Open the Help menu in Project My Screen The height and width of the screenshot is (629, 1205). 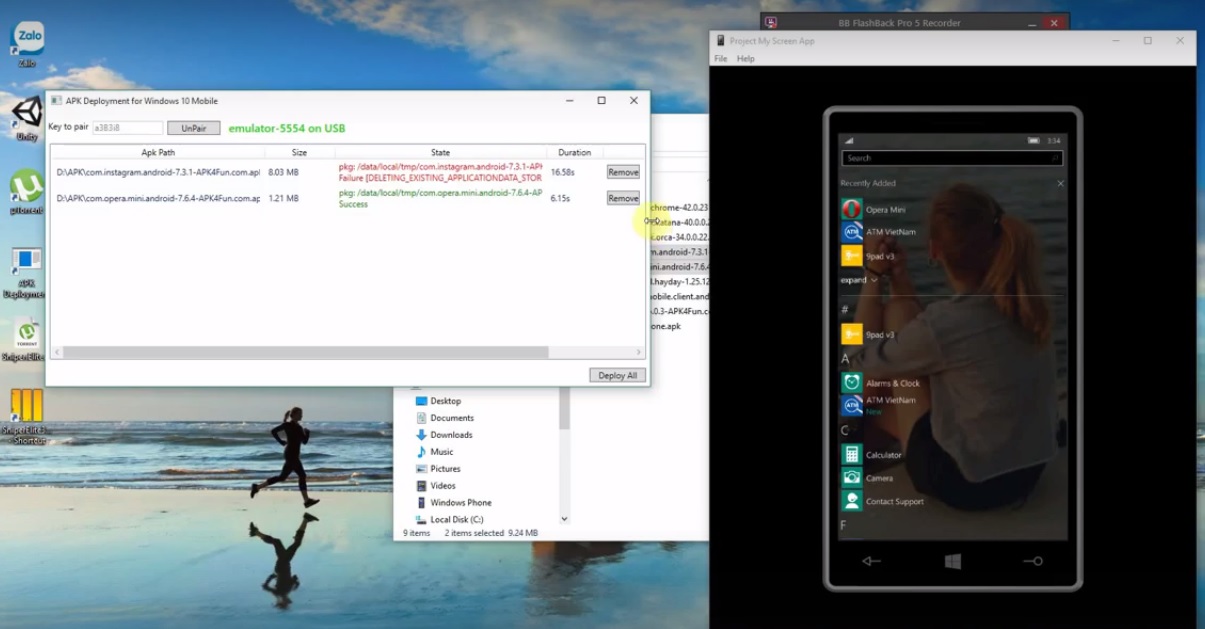click(745, 59)
